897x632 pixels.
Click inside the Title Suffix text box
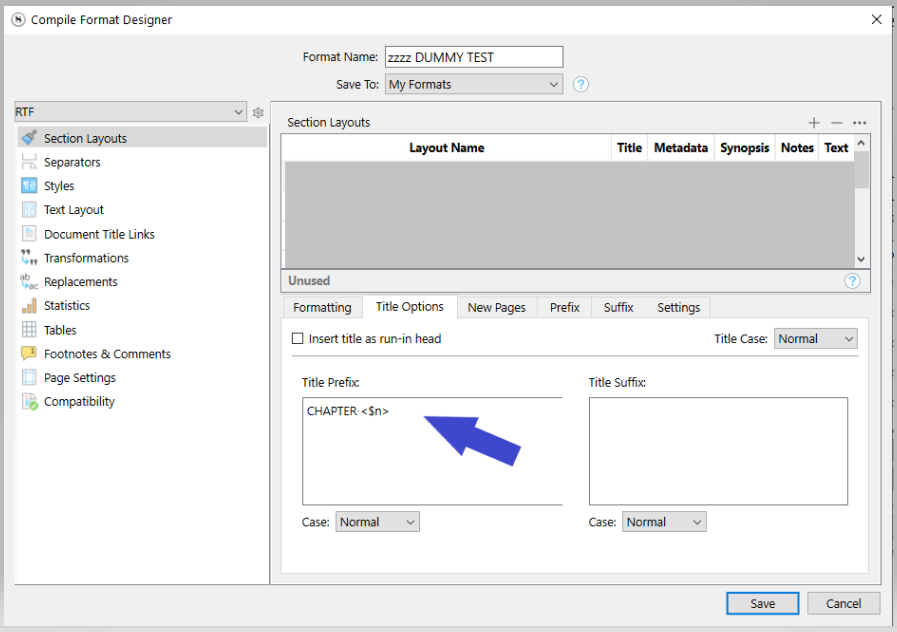[x=718, y=450]
